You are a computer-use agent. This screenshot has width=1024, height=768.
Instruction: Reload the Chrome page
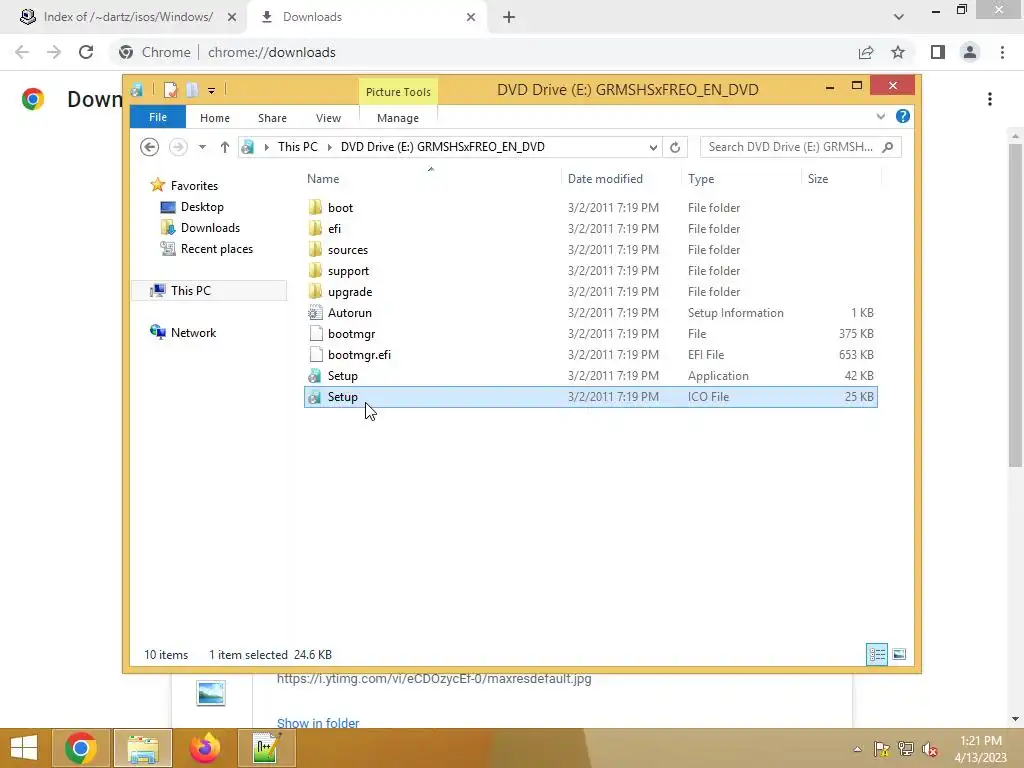tap(86, 52)
